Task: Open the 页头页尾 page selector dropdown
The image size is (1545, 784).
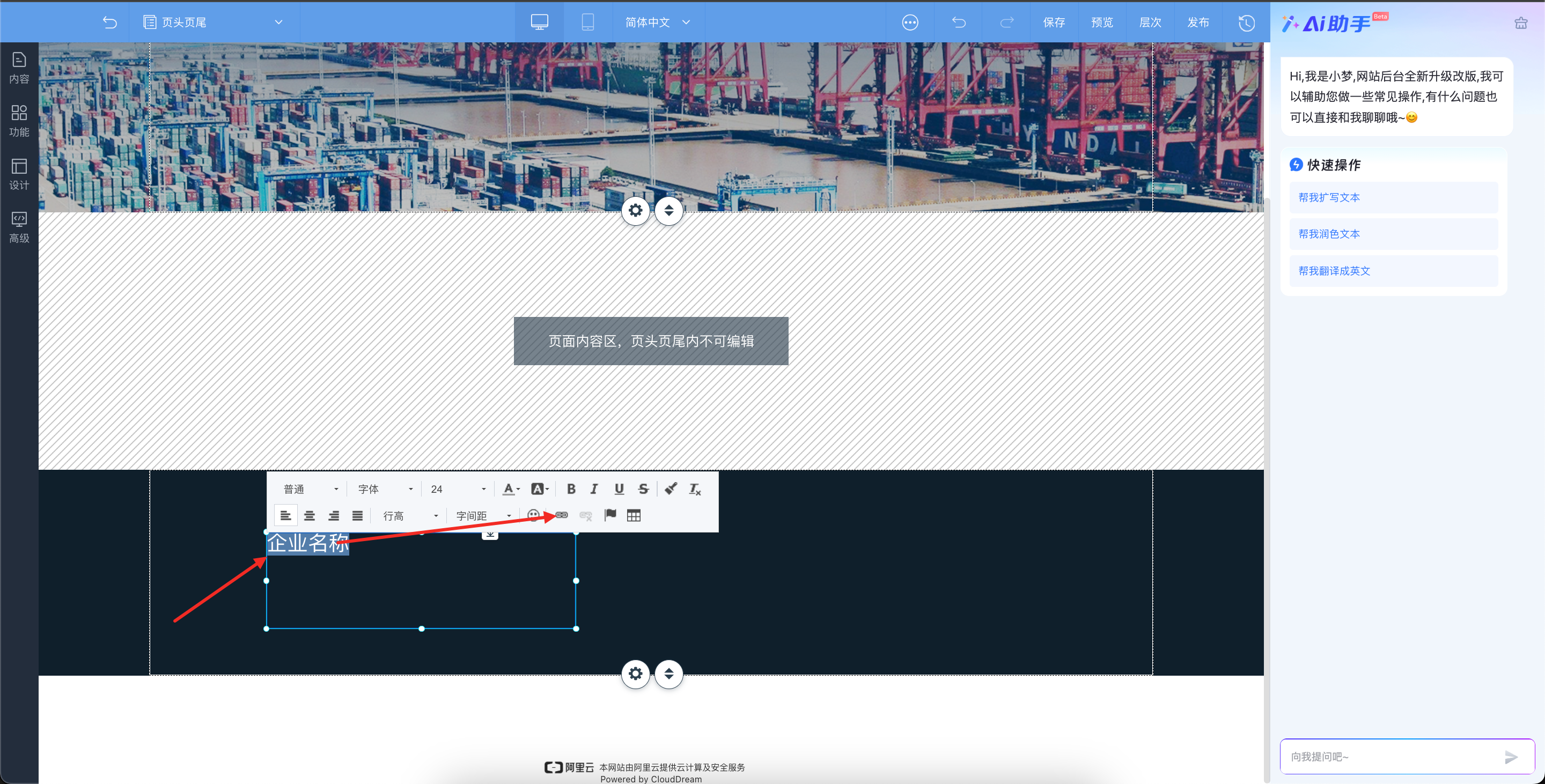Action: point(214,22)
